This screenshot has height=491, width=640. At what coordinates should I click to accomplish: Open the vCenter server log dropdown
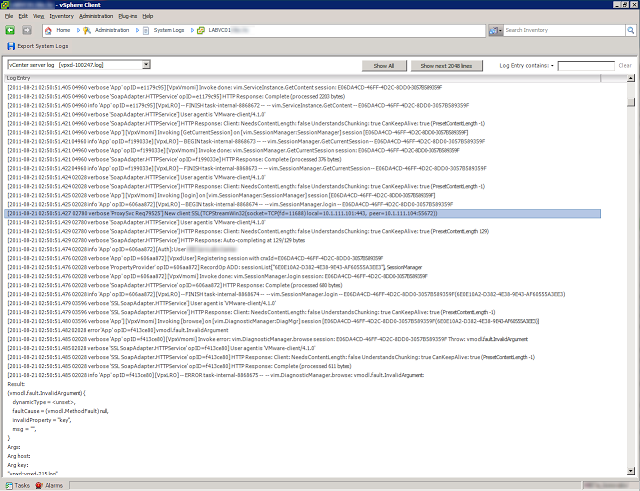pyautogui.click(x=145, y=65)
